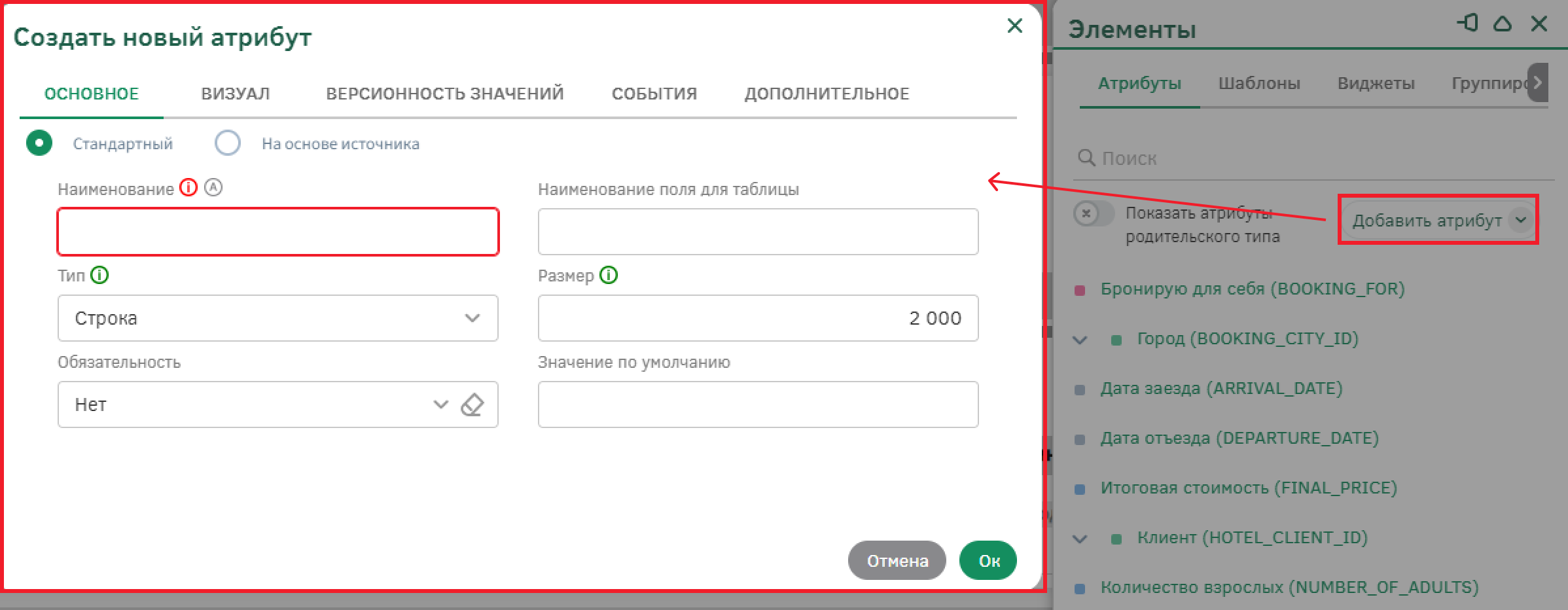
Task: Select Итоговая стоимость (FINAL_PRICE) attribute
Action: tap(1249, 488)
